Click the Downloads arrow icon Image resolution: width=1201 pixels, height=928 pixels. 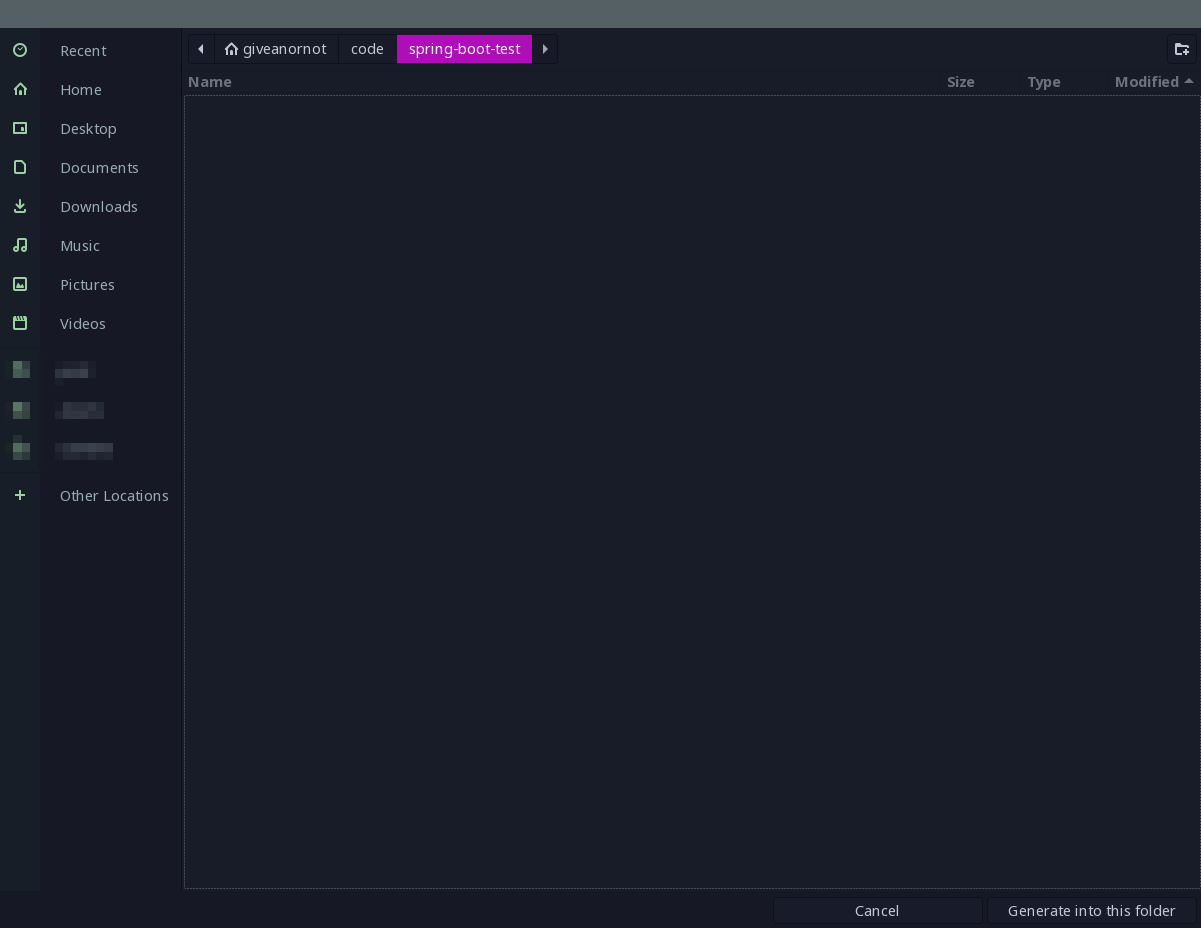point(20,206)
